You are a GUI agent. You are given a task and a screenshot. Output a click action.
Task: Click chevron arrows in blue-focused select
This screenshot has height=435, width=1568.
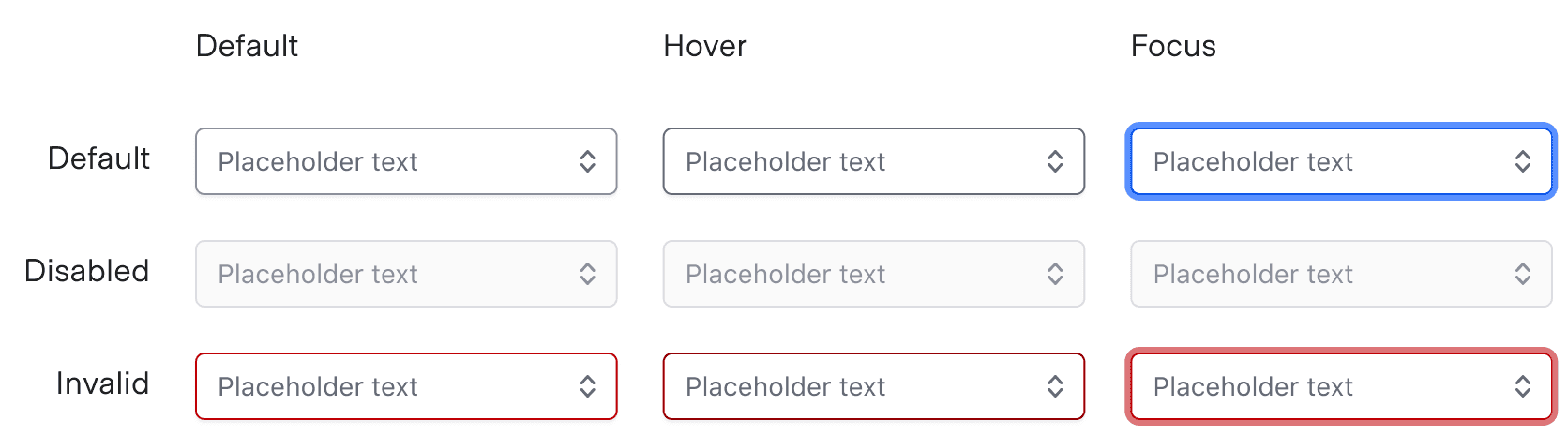tap(1522, 161)
